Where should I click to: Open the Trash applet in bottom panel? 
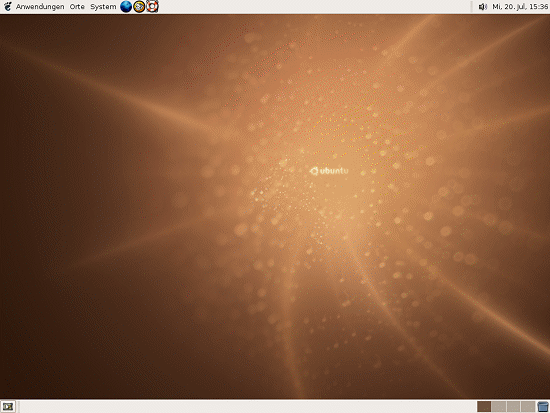pos(543,407)
